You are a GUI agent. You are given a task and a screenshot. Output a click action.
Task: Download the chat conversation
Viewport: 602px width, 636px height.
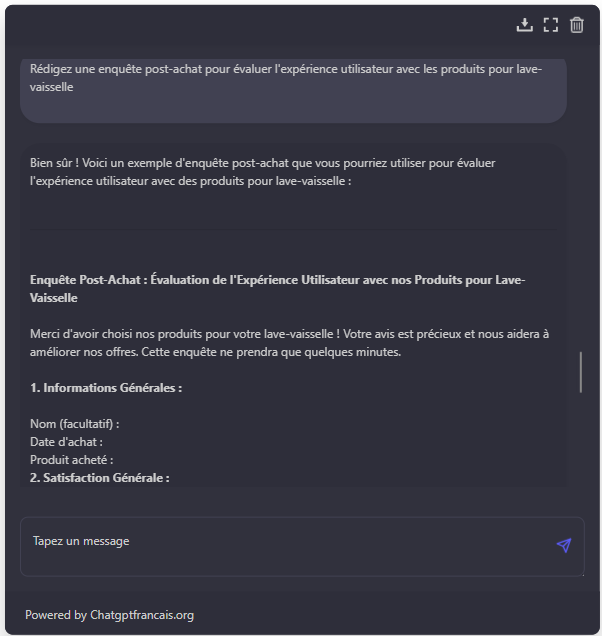point(525,25)
